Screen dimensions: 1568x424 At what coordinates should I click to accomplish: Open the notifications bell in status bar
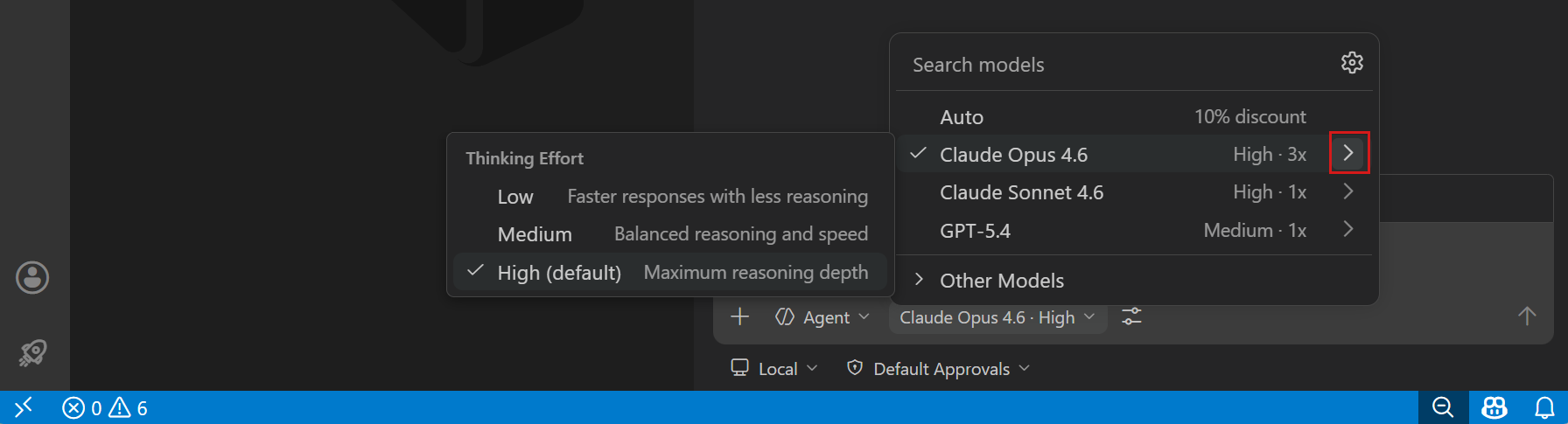click(1544, 407)
